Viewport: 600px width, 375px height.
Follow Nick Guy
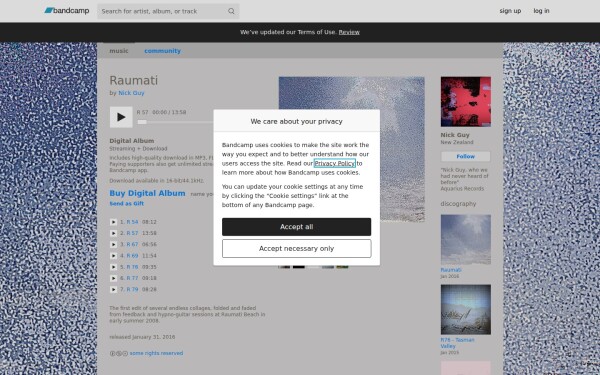(466, 157)
